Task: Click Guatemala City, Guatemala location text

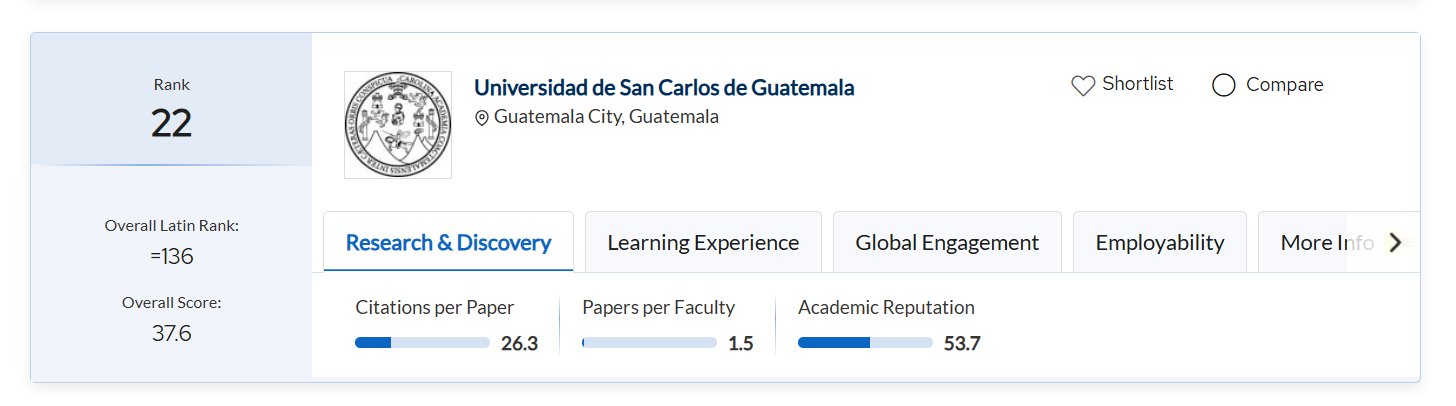Action: click(x=606, y=117)
